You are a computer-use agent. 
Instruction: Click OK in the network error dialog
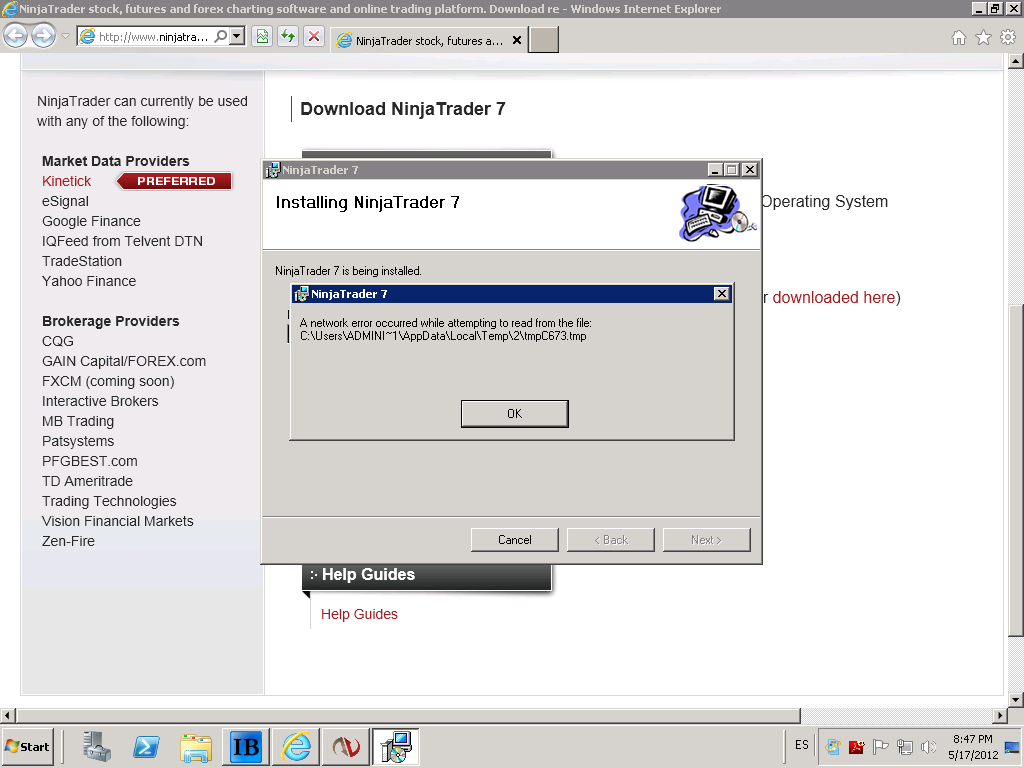(515, 414)
